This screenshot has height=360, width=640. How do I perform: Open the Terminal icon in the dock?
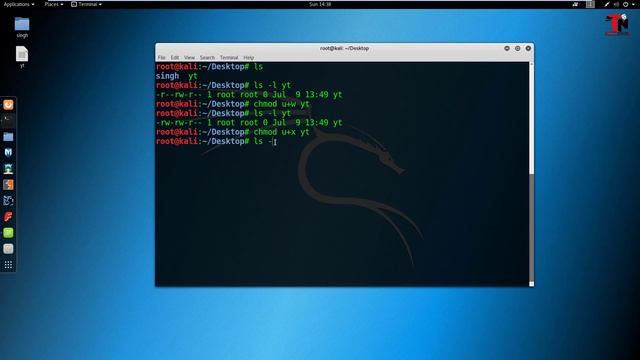pos(8,120)
